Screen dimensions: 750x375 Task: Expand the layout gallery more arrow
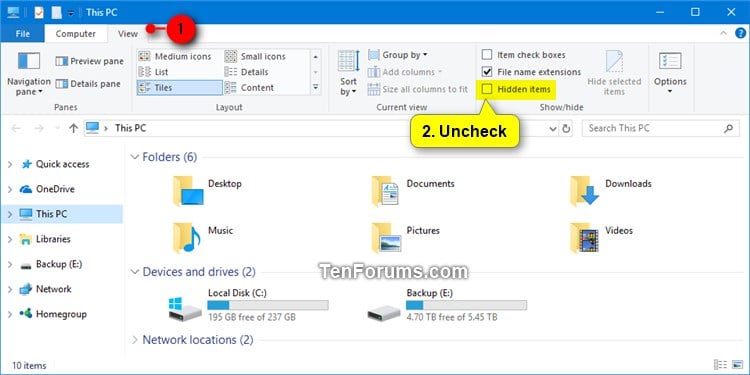[x=315, y=88]
